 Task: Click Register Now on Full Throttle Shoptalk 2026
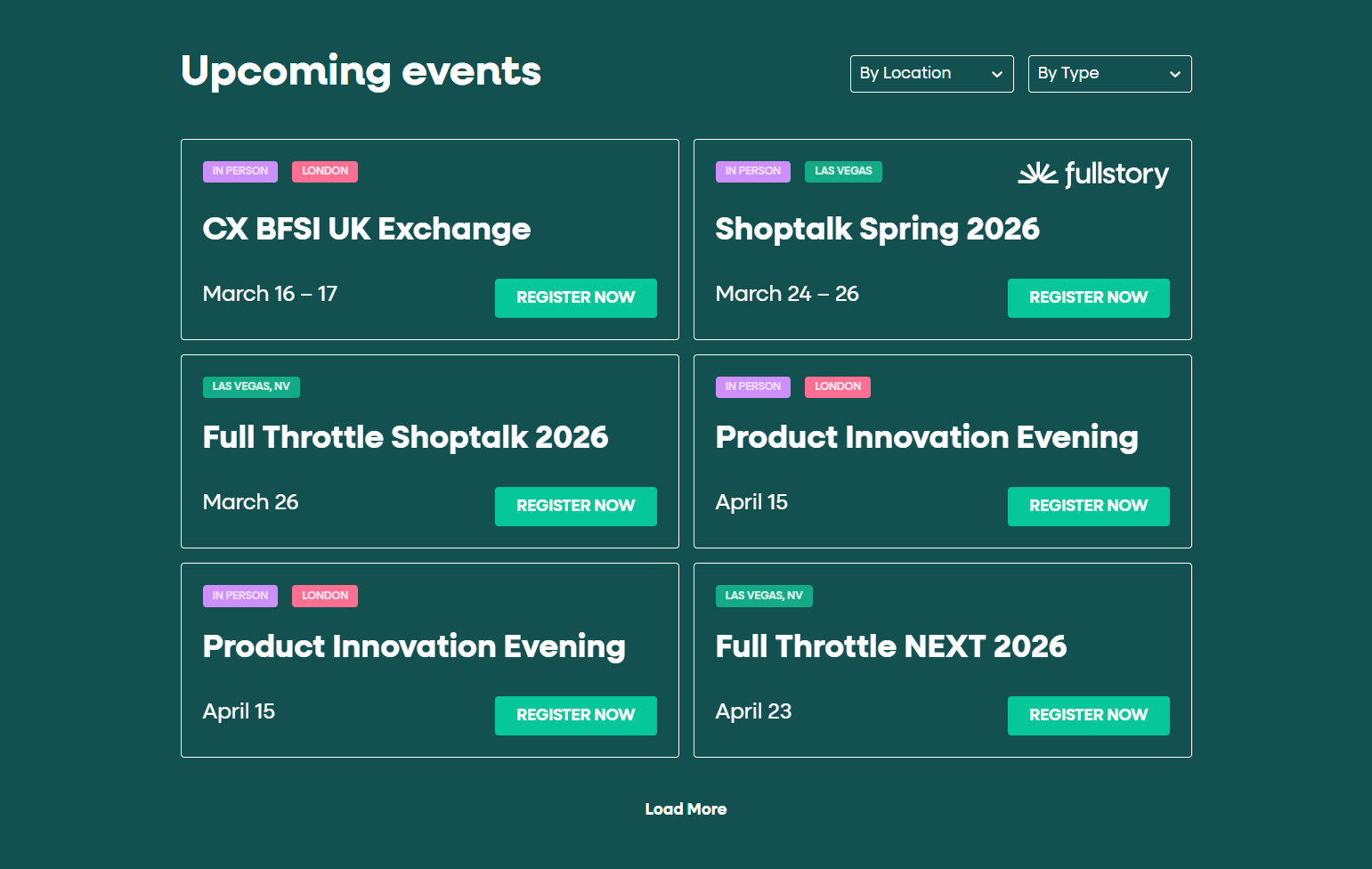575,506
